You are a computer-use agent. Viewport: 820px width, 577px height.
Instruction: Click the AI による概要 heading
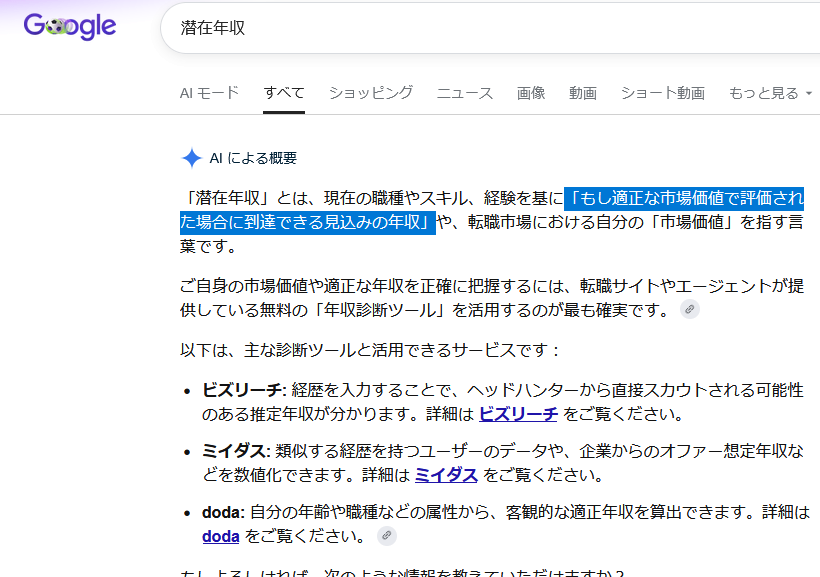tap(253, 158)
